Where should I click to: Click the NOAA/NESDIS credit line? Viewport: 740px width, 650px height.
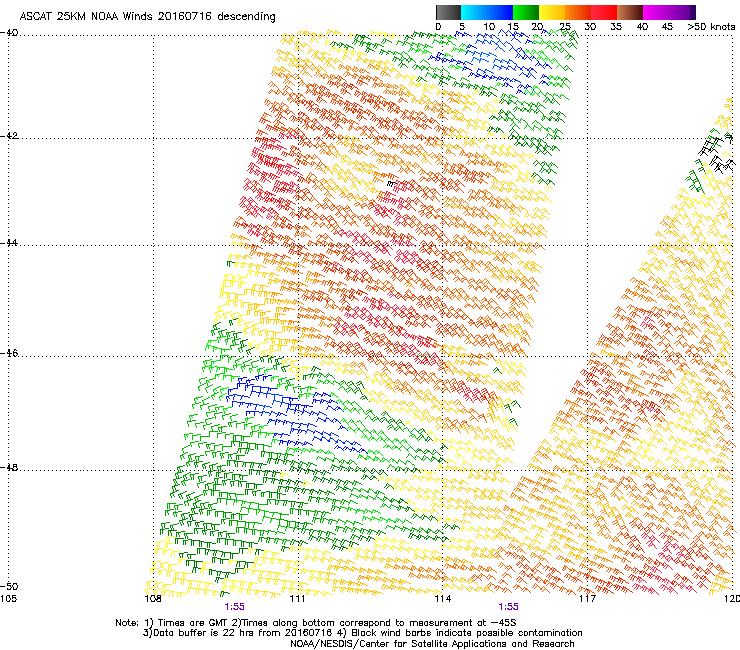[x=432, y=644]
